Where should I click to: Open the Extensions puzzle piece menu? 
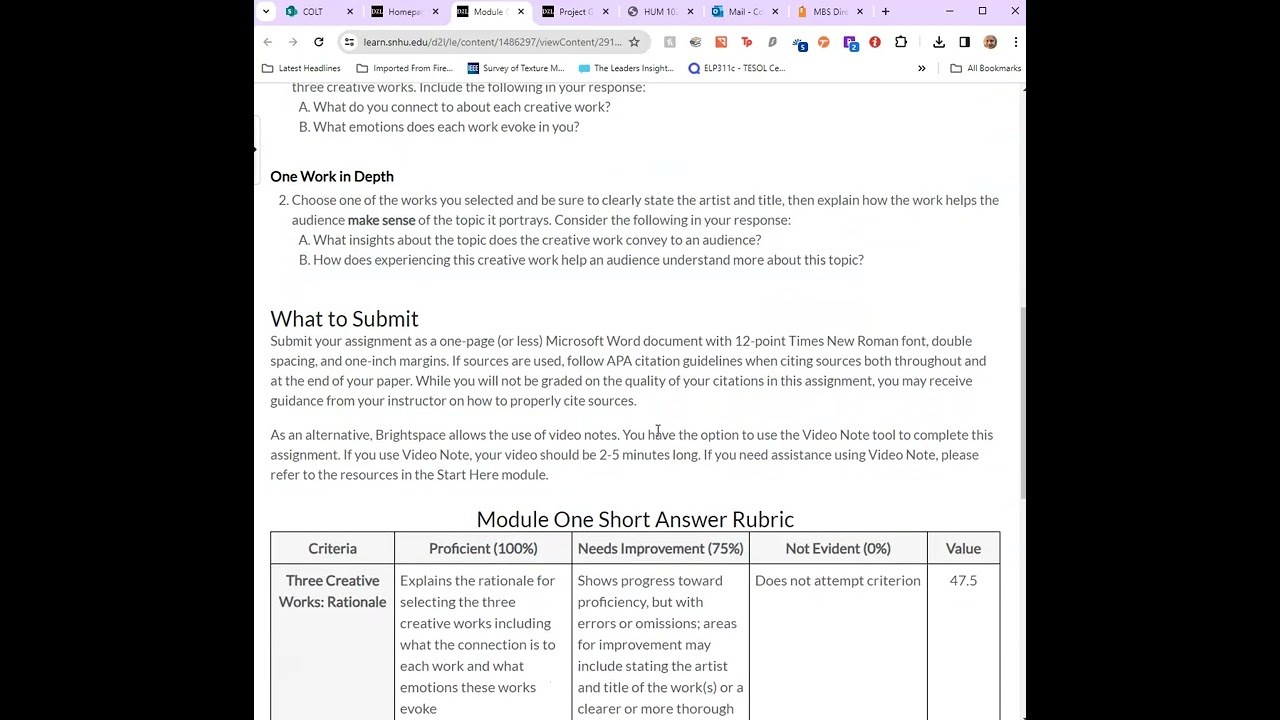(x=901, y=42)
